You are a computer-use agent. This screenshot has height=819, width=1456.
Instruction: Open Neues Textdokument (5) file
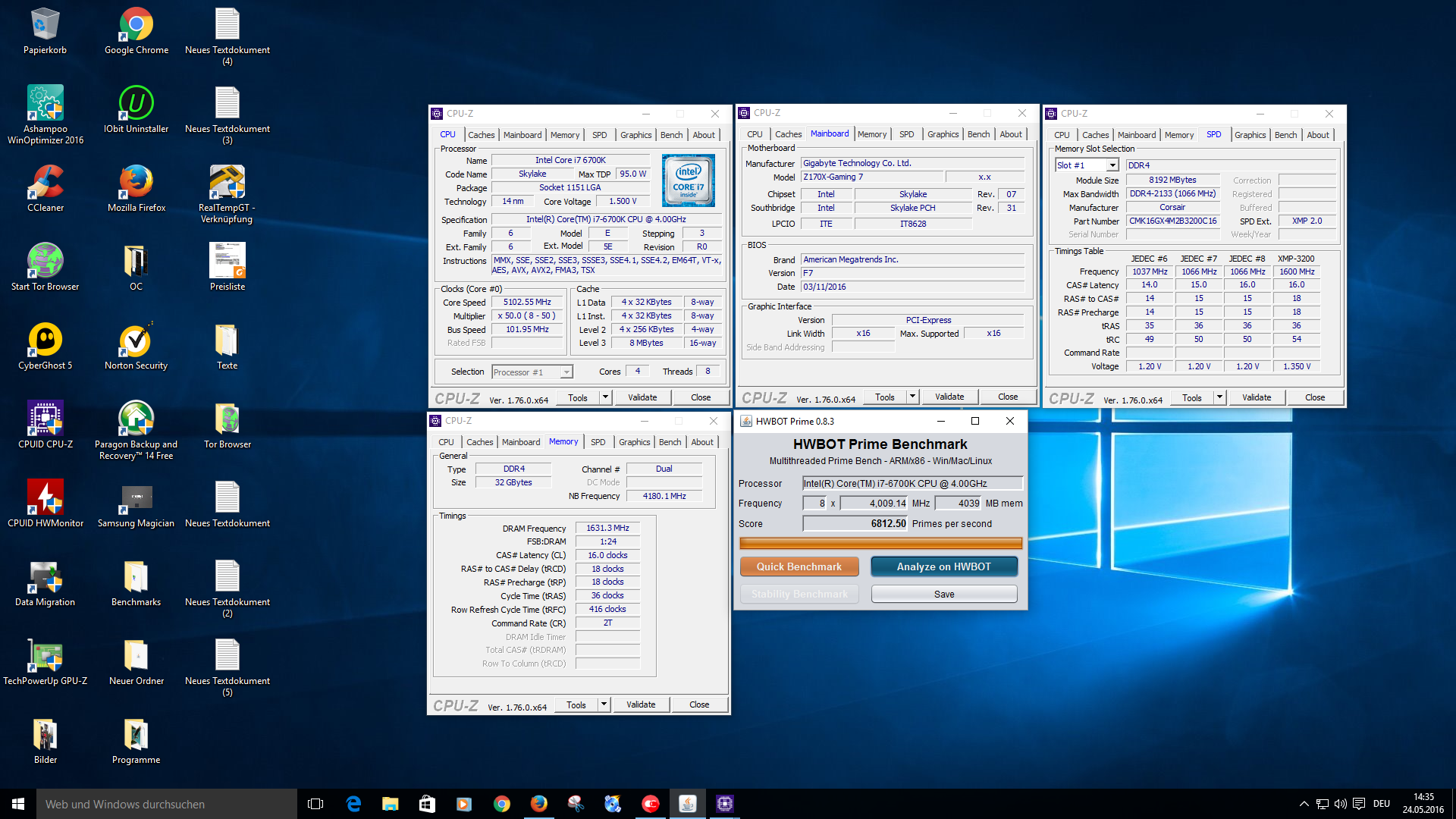click(227, 667)
